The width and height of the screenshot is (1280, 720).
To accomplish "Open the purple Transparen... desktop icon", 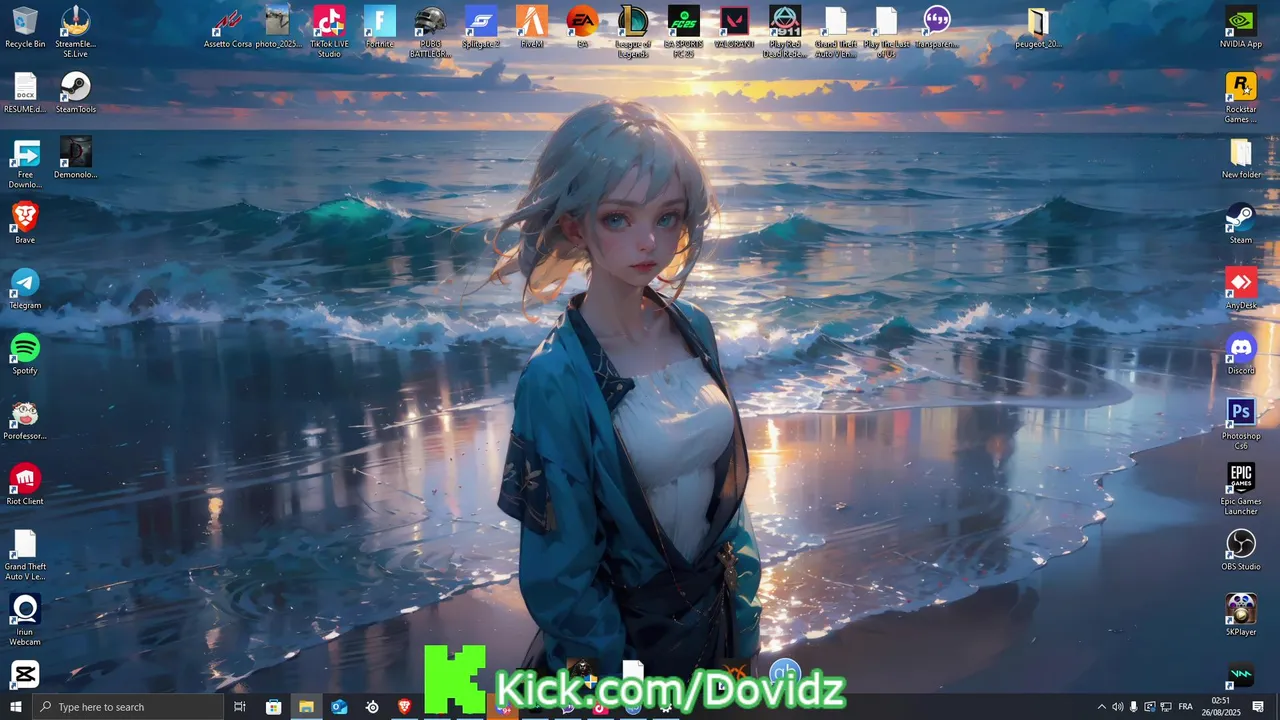I will tap(937, 27).
